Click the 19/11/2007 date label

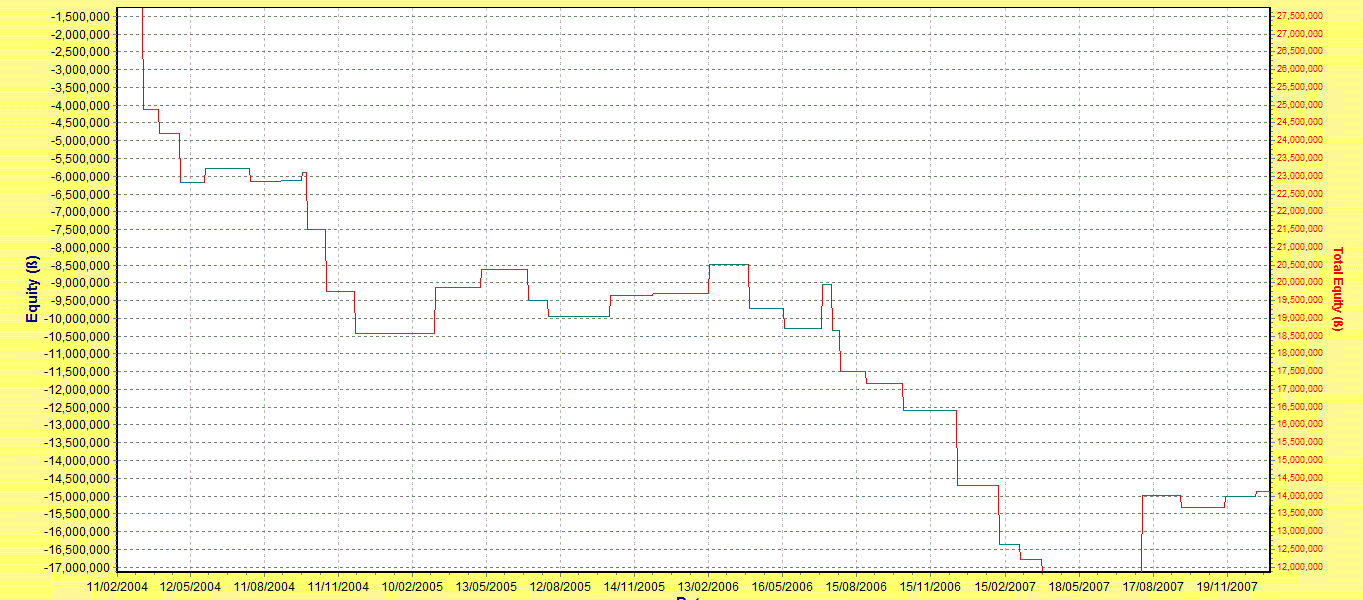pyautogui.click(x=1228, y=586)
